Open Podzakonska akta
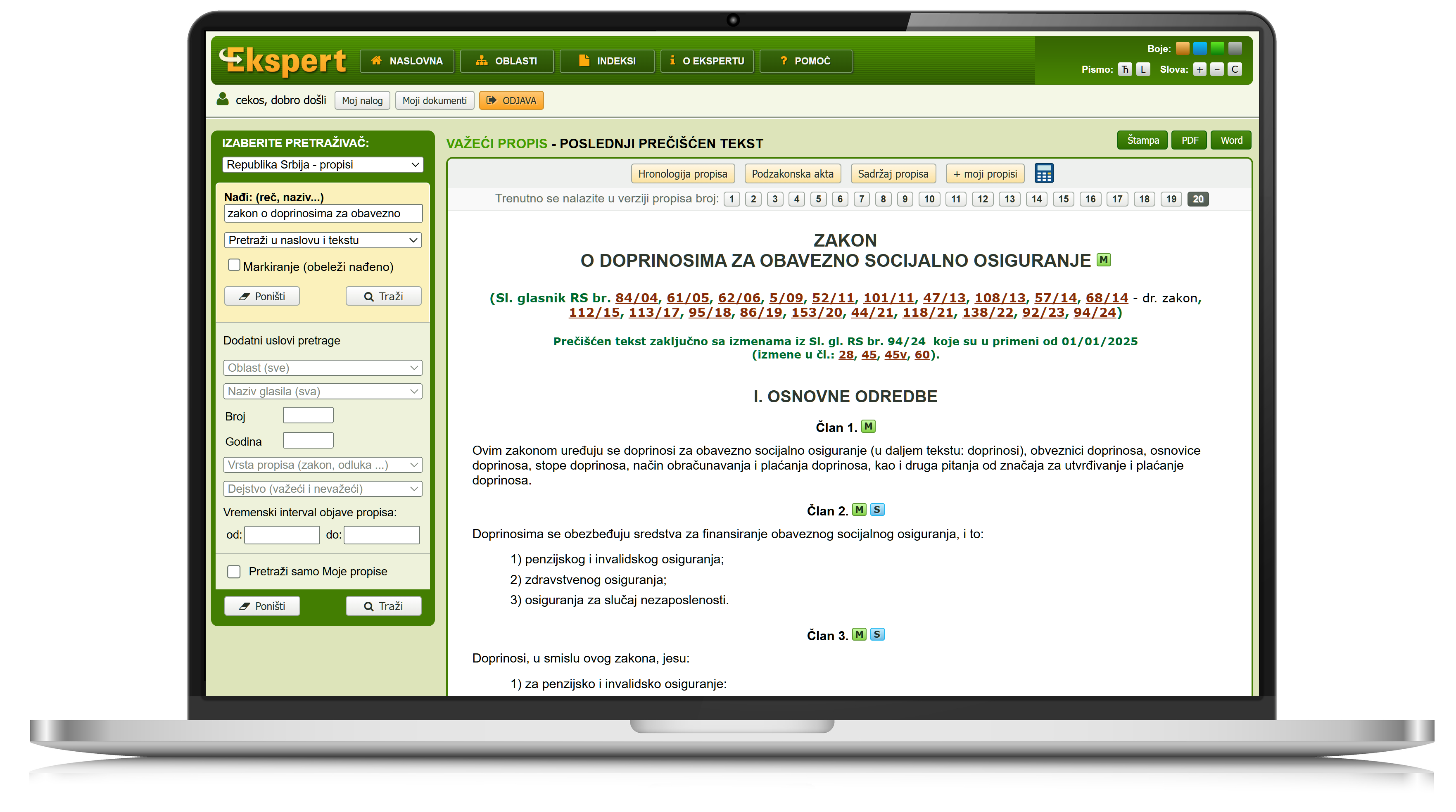The image size is (1456, 812). coord(792,174)
